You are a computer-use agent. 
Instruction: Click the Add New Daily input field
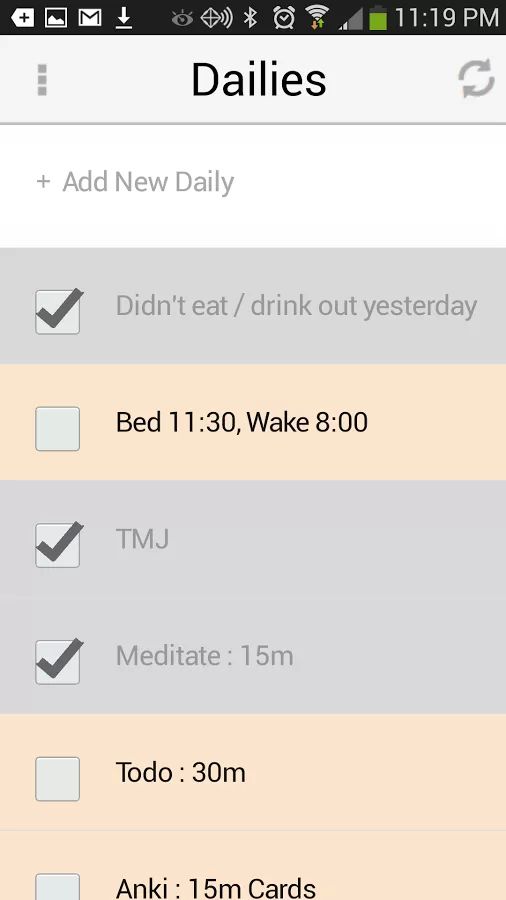click(x=253, y=182)
